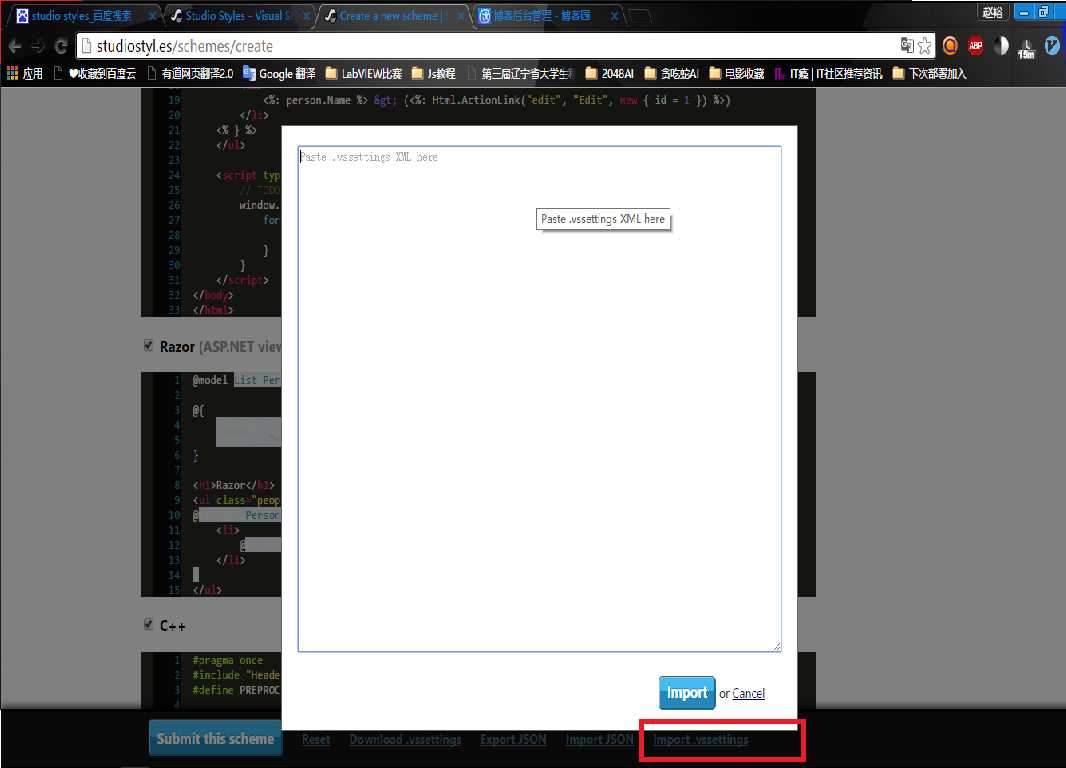Toggle the Razor language checkbox
Viewport: 1066px width, 768px height.
[x=148, y=346]
